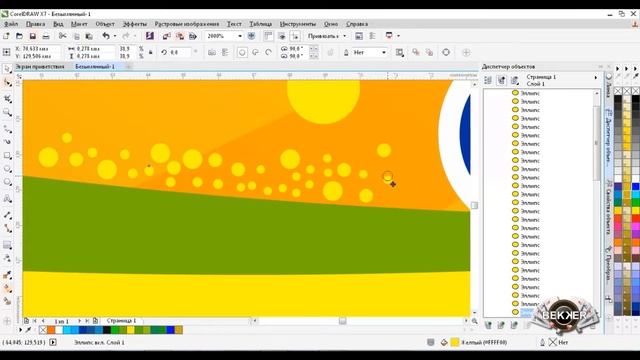The width and height of the screenshot is (640, 360).
Task: Select the Color Eyedropper tool
Action: coord(7,275)
